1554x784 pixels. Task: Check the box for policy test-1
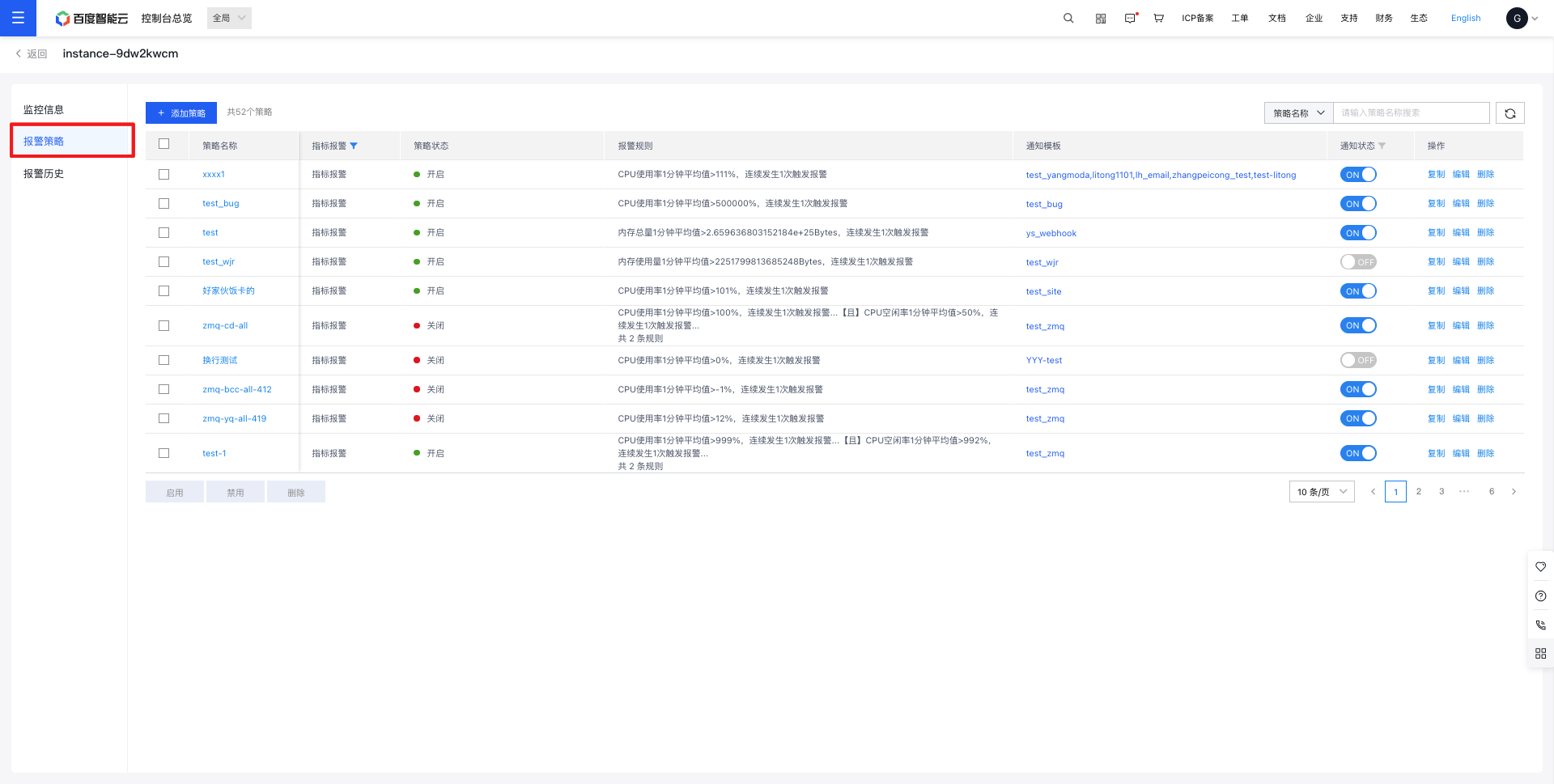coord(164,454)
